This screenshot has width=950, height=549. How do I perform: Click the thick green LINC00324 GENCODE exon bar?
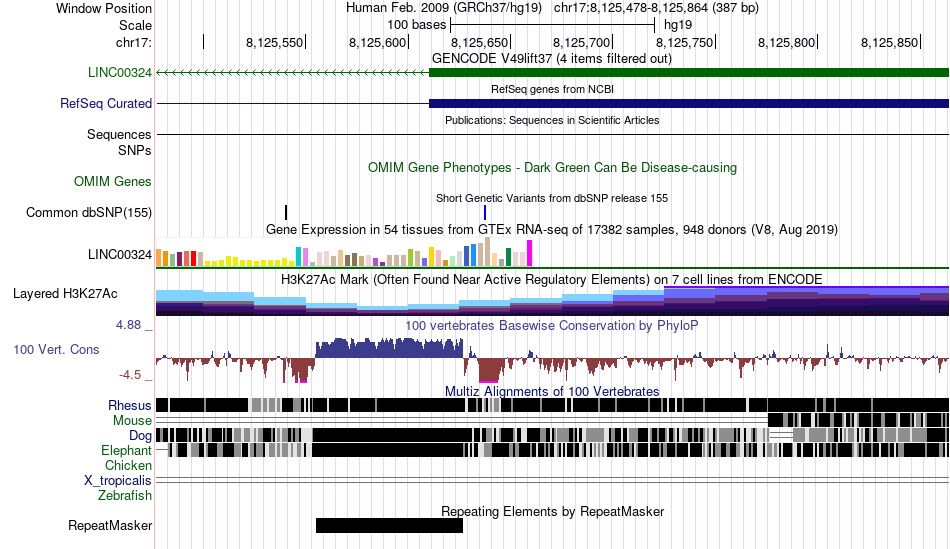coord(689,73)
